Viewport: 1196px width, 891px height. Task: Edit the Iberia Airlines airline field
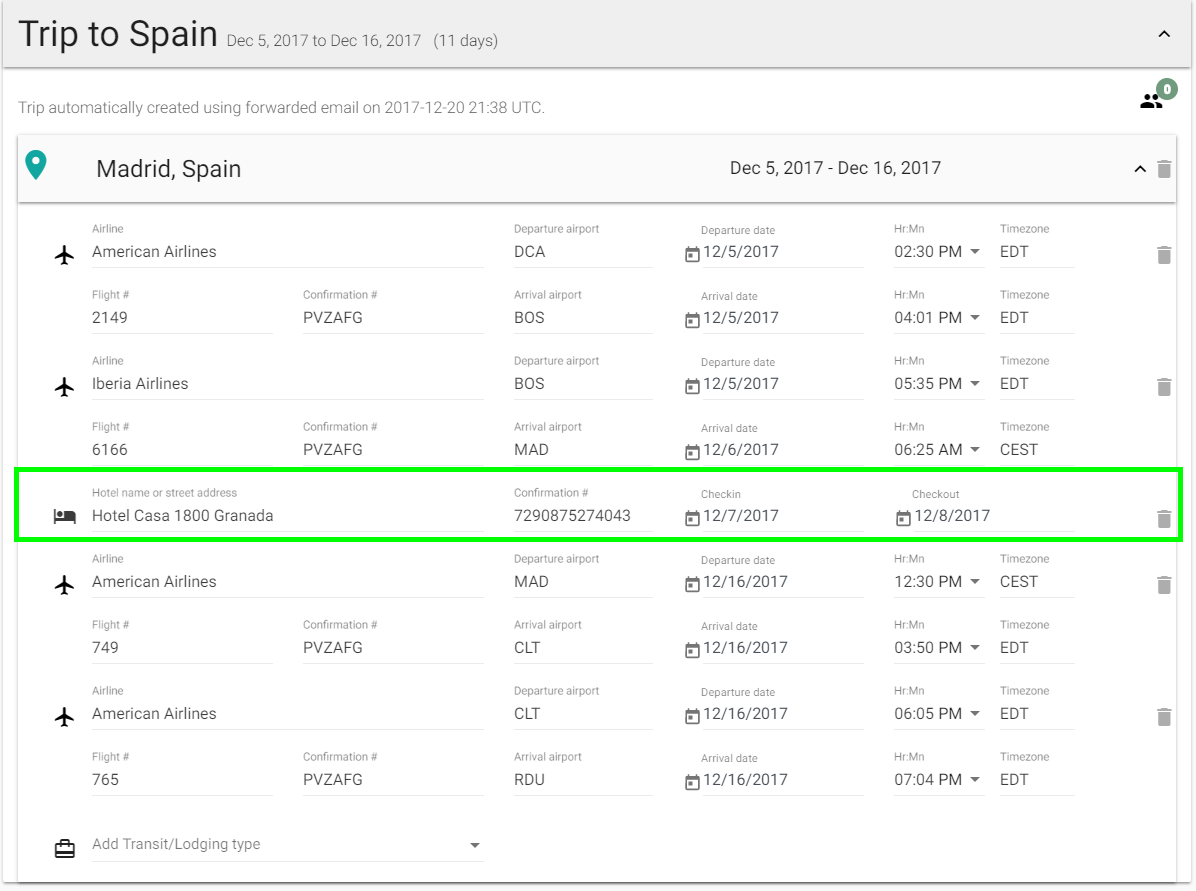[288, 384]
